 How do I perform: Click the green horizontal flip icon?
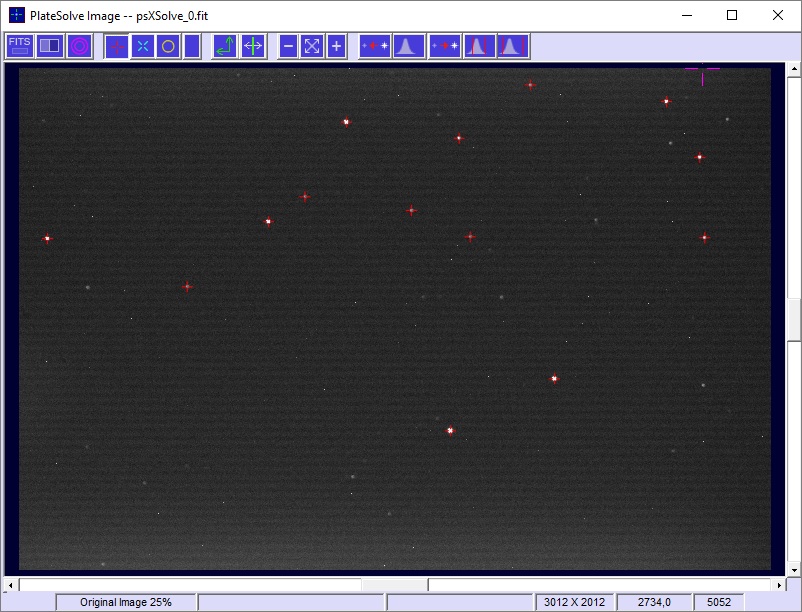click(x=253, y=46)
